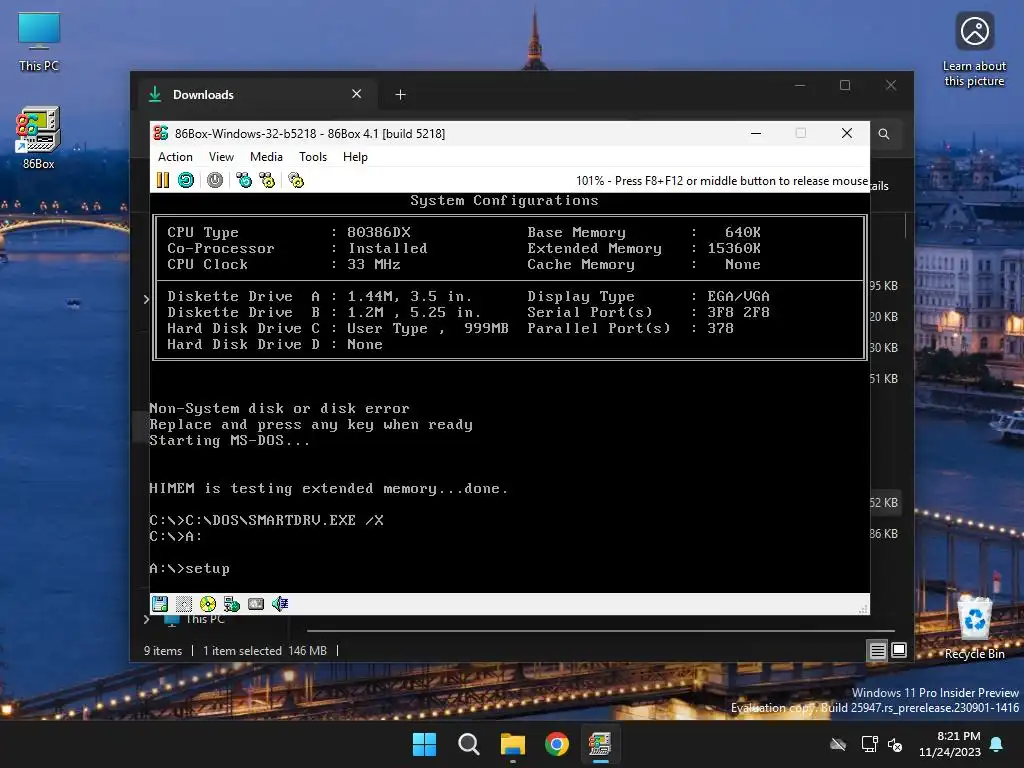Select the Downloads tab in File Explorer
The width and height of the screenshot is (1024, 768).
pyautogui.click(x=256, y=95)
